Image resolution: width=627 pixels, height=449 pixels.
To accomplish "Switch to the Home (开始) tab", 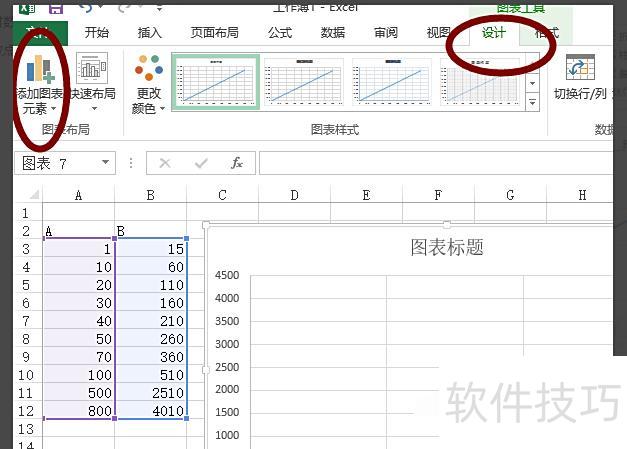I will pyautogui.click(x=96, y=33).
